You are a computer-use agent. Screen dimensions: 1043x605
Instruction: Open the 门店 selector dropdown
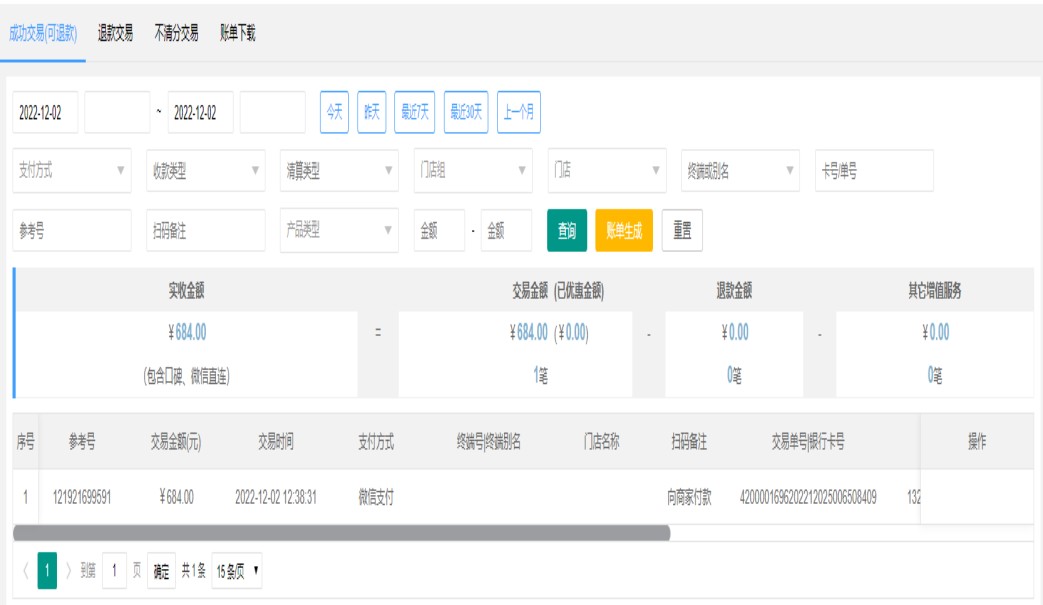pos(606,171)
